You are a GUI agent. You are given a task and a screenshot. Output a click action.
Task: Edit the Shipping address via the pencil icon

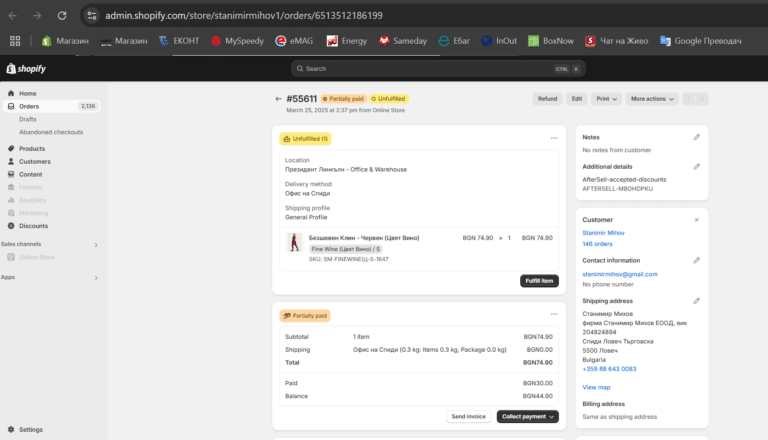[697, 300]
